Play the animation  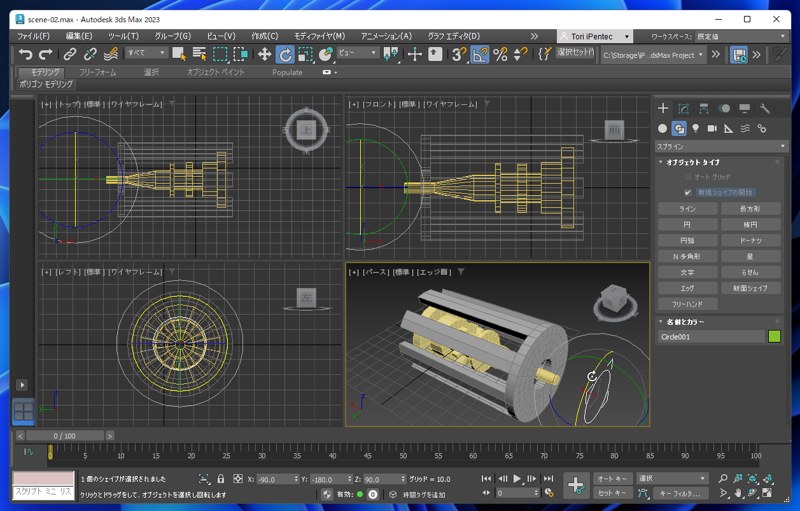[x=517, y=478]
